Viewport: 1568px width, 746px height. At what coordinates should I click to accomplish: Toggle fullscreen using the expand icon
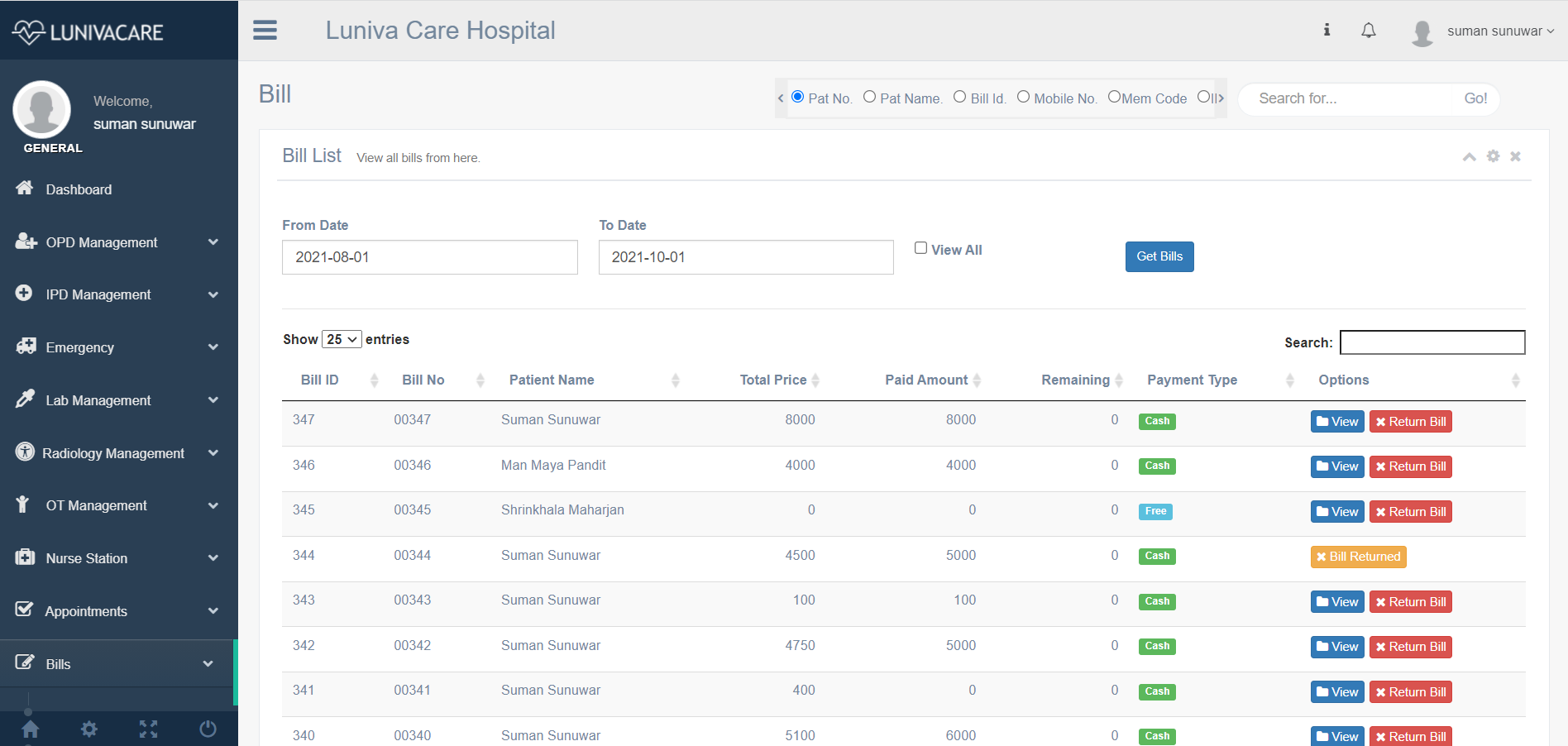(148, 729)
